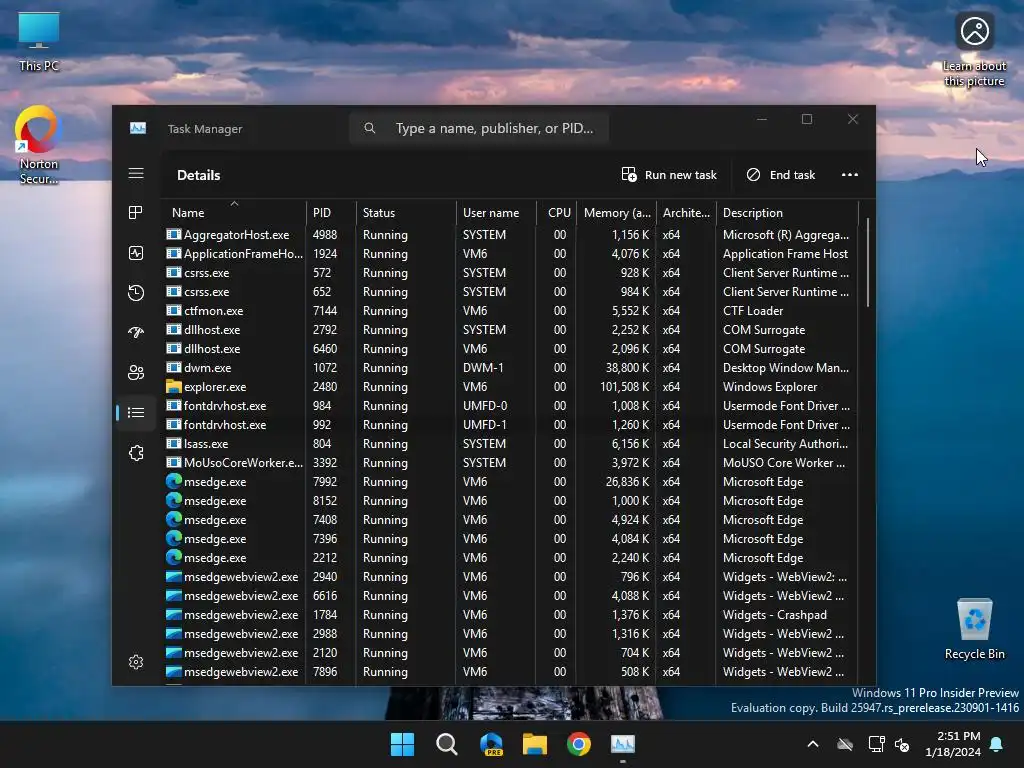Viewport: 1024px width, 768px height.
Task: Select dllhost.exe with PID 6460
Action: (x=212, y=349)
